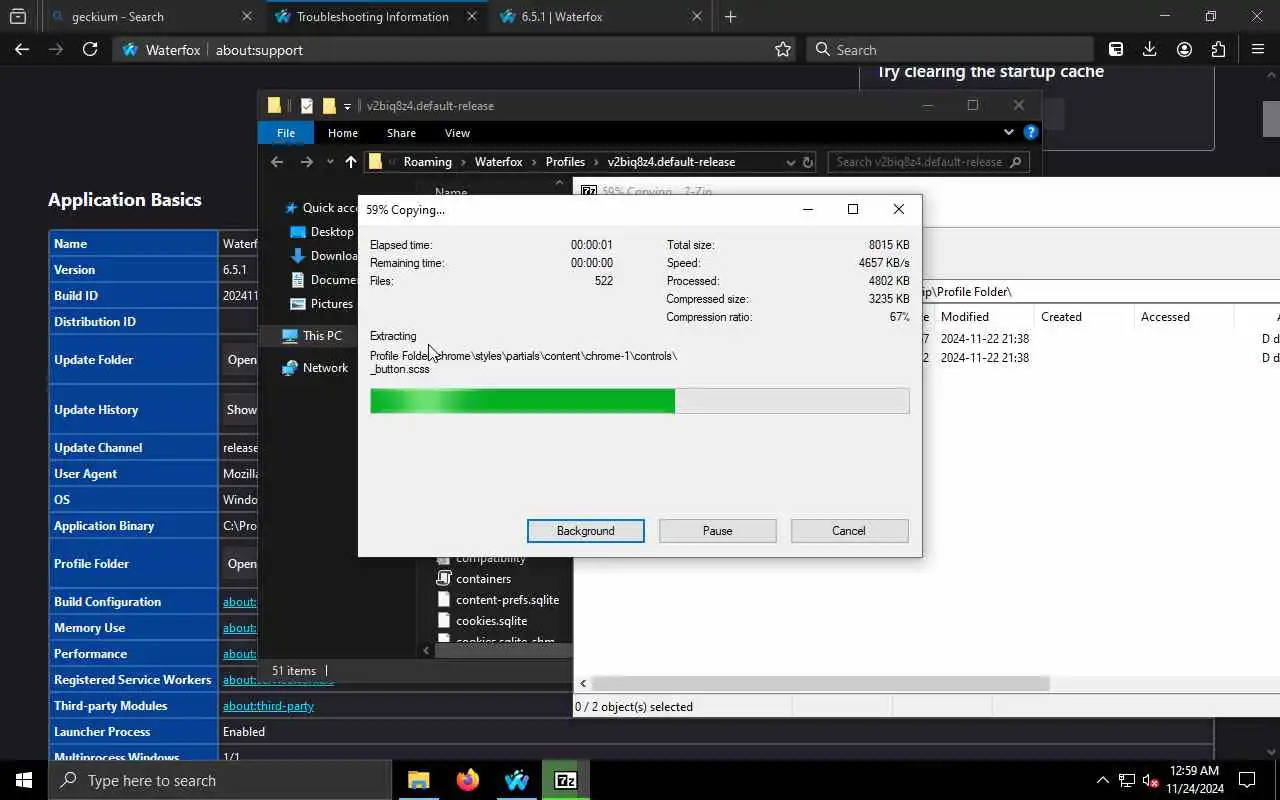Sort by Modified column in 7-Zip
1280x800 pixels.
(x=983, y=317)
